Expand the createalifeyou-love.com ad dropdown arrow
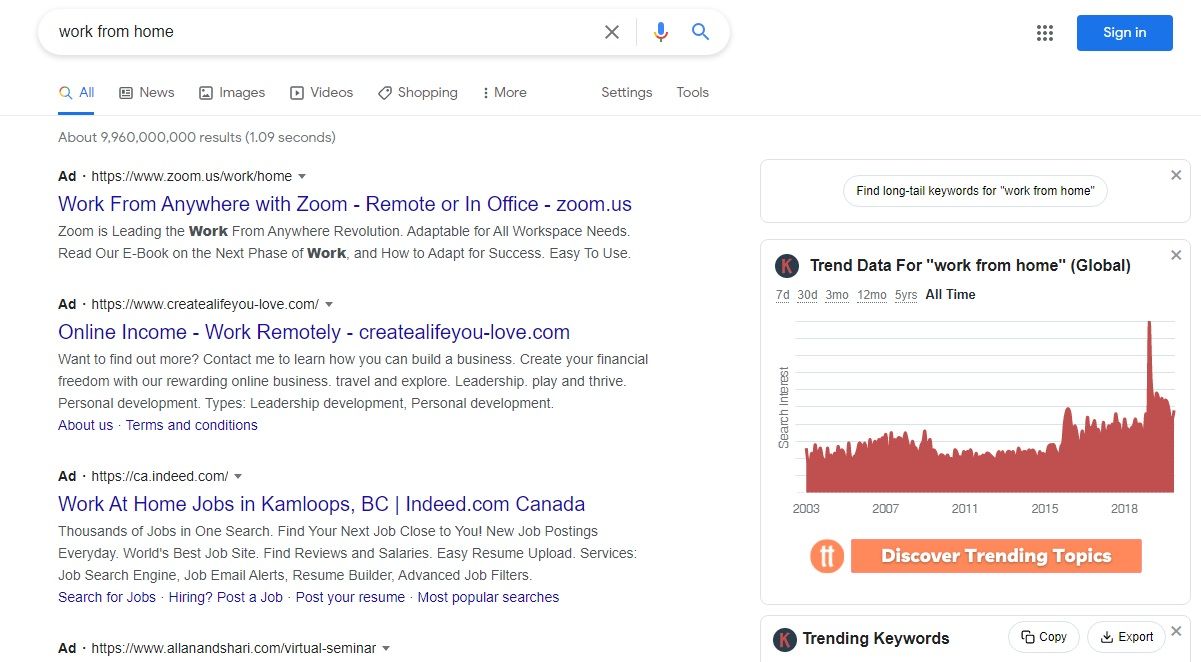Image resolution: width=1201 pixels, height=662 pixels. click(x=329, y=304)
